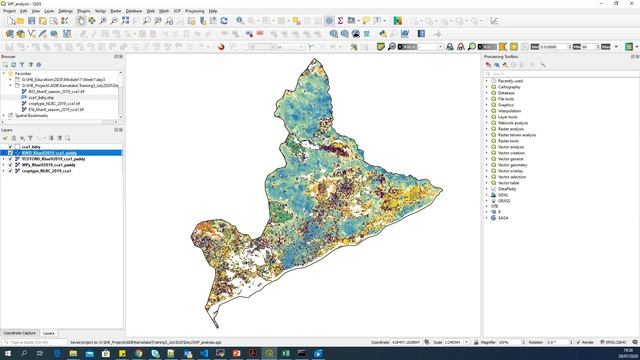Select Recently used in Processing Toolbox
This screenshot has height=360, width=640.
(x=510, y=81)
